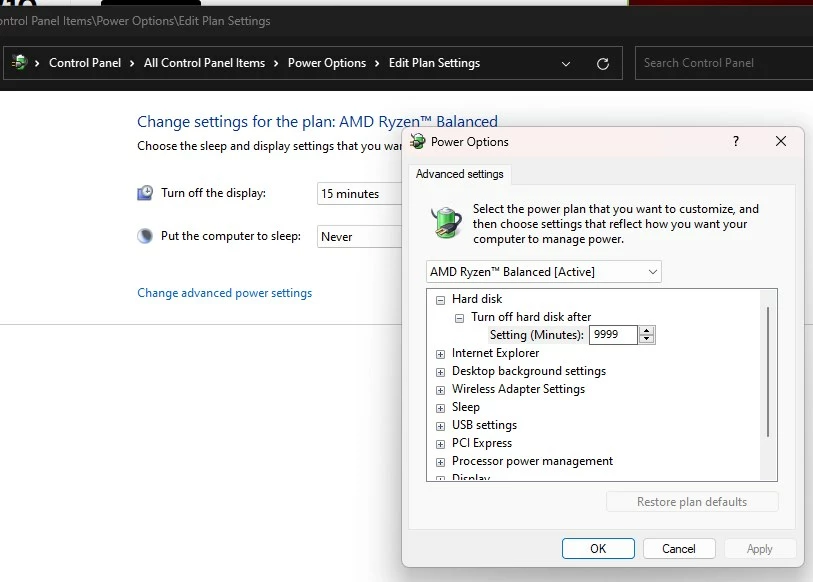Click Edit Plan Settings breadcrumb
This screenshot has height=582, width=813.
(x=434, y=63)
